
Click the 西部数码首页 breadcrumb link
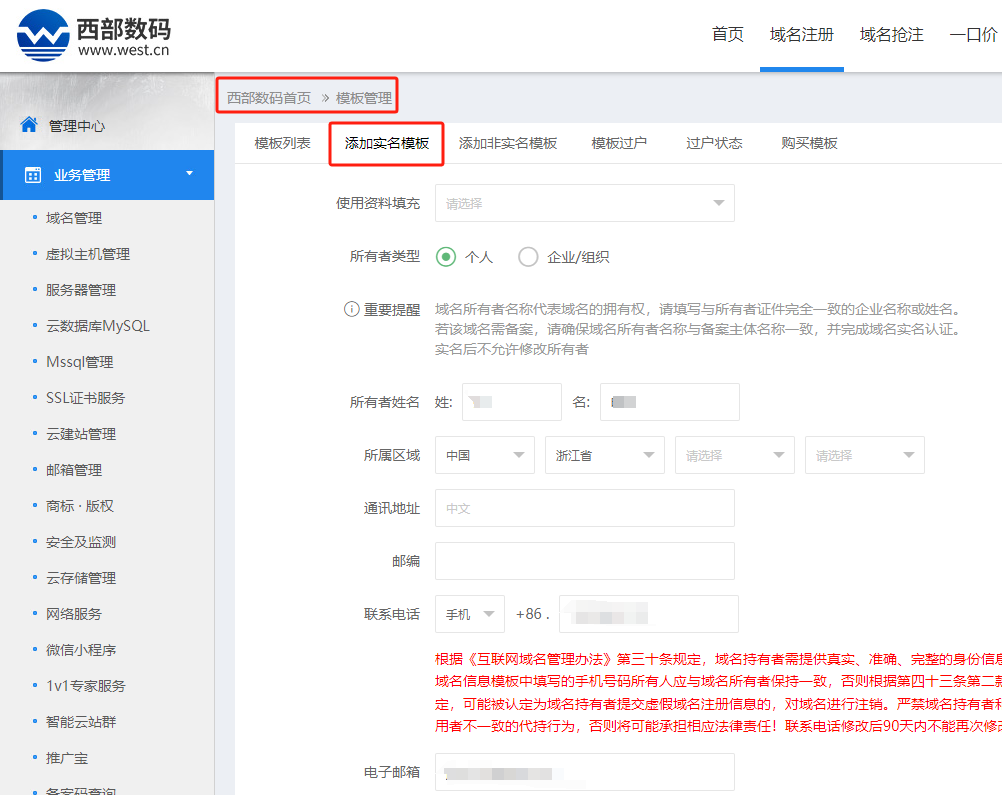coord(269,98)
